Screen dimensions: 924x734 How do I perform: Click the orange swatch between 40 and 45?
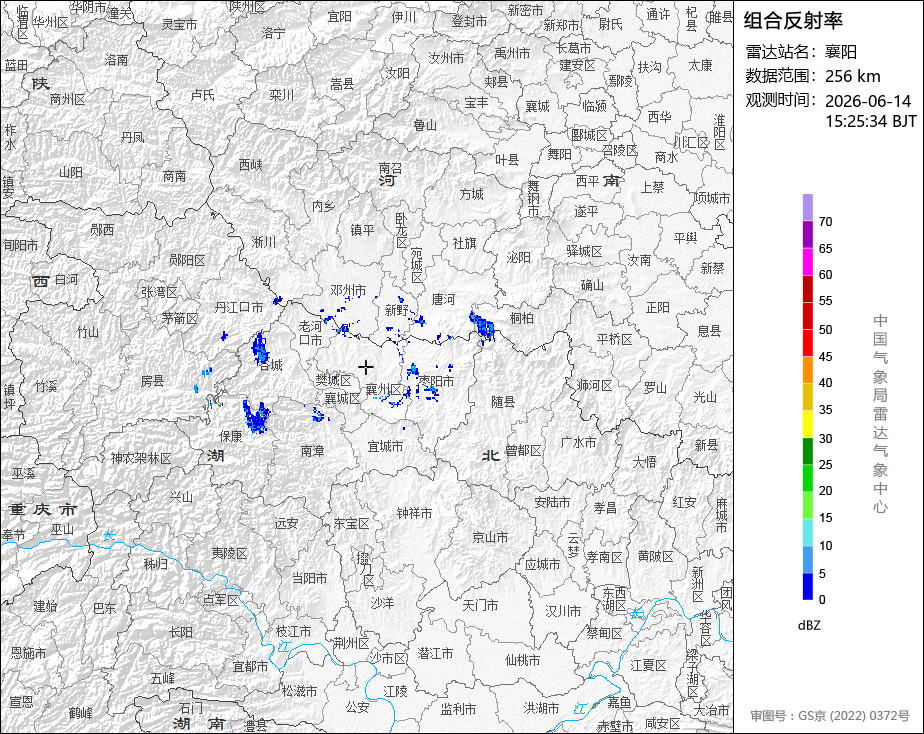807,370
